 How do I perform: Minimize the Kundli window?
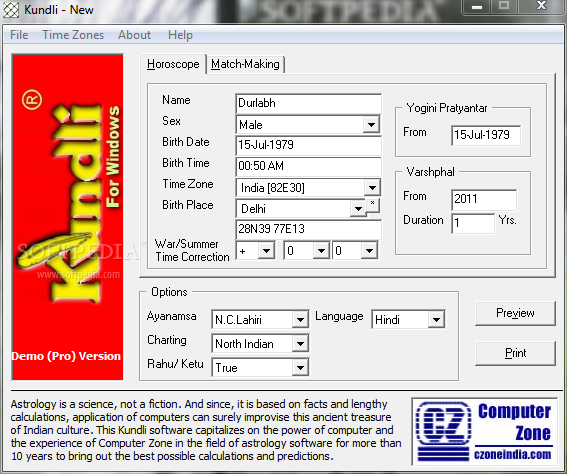477,7
